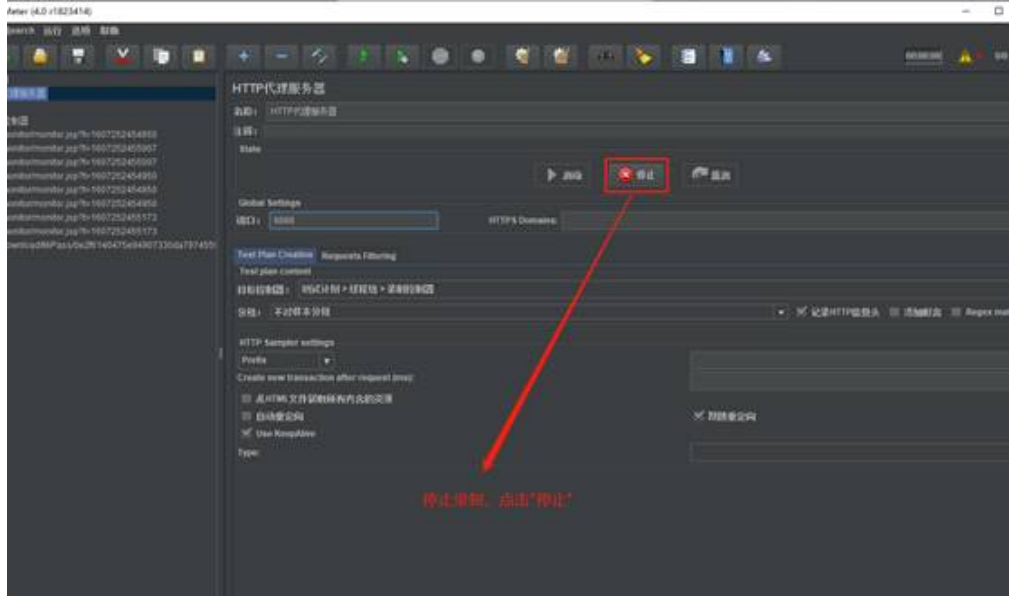
Task: Expand all nodes with plus icon
Action: point(243,57)
